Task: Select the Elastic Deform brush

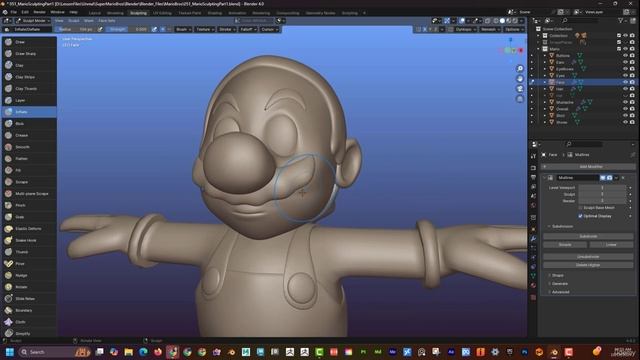Action: 29,229
